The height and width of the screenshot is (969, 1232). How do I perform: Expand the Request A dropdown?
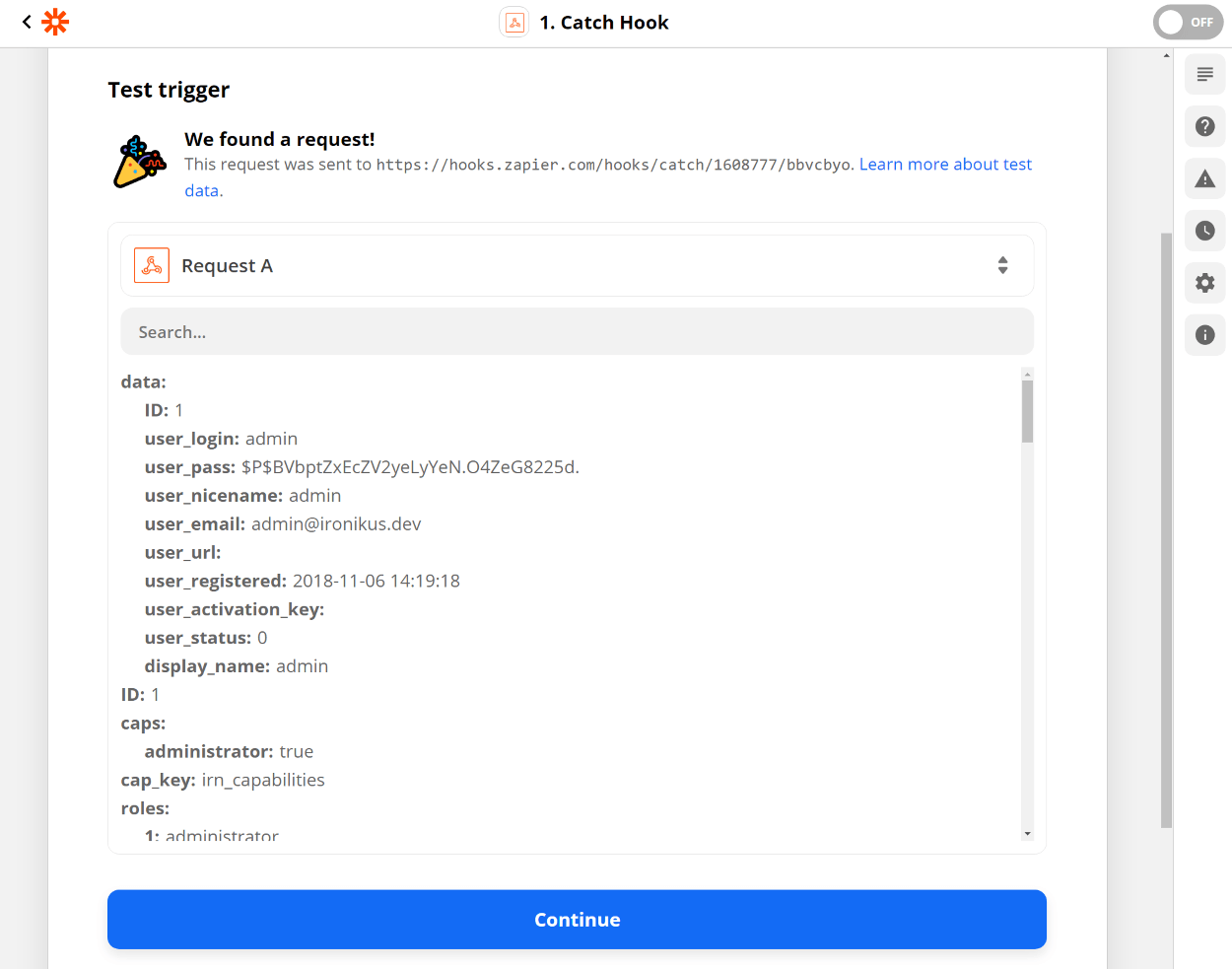(x=577, y=266)
